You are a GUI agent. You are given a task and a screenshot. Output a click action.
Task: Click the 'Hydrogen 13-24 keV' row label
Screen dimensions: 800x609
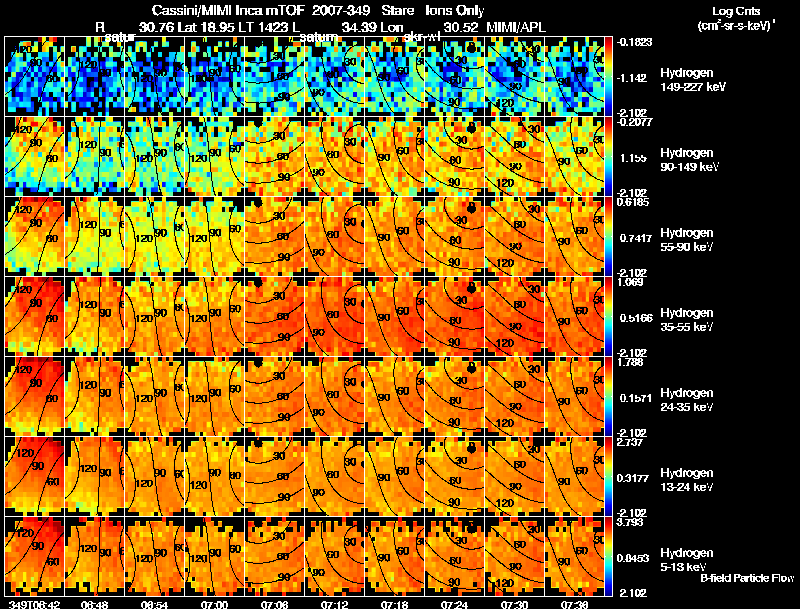pyautogui.click(x=687, y=480)
